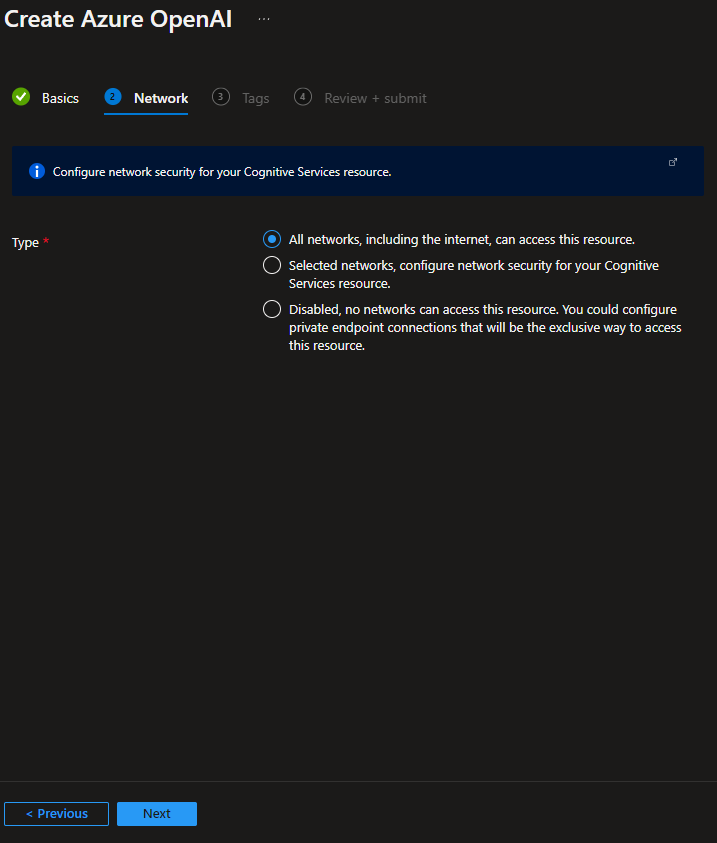Image resolution: width=717 pixels, height=843 pixels.
Task: Switch to the Network tab
Action: pyautogui.click(x=161, y=98)
